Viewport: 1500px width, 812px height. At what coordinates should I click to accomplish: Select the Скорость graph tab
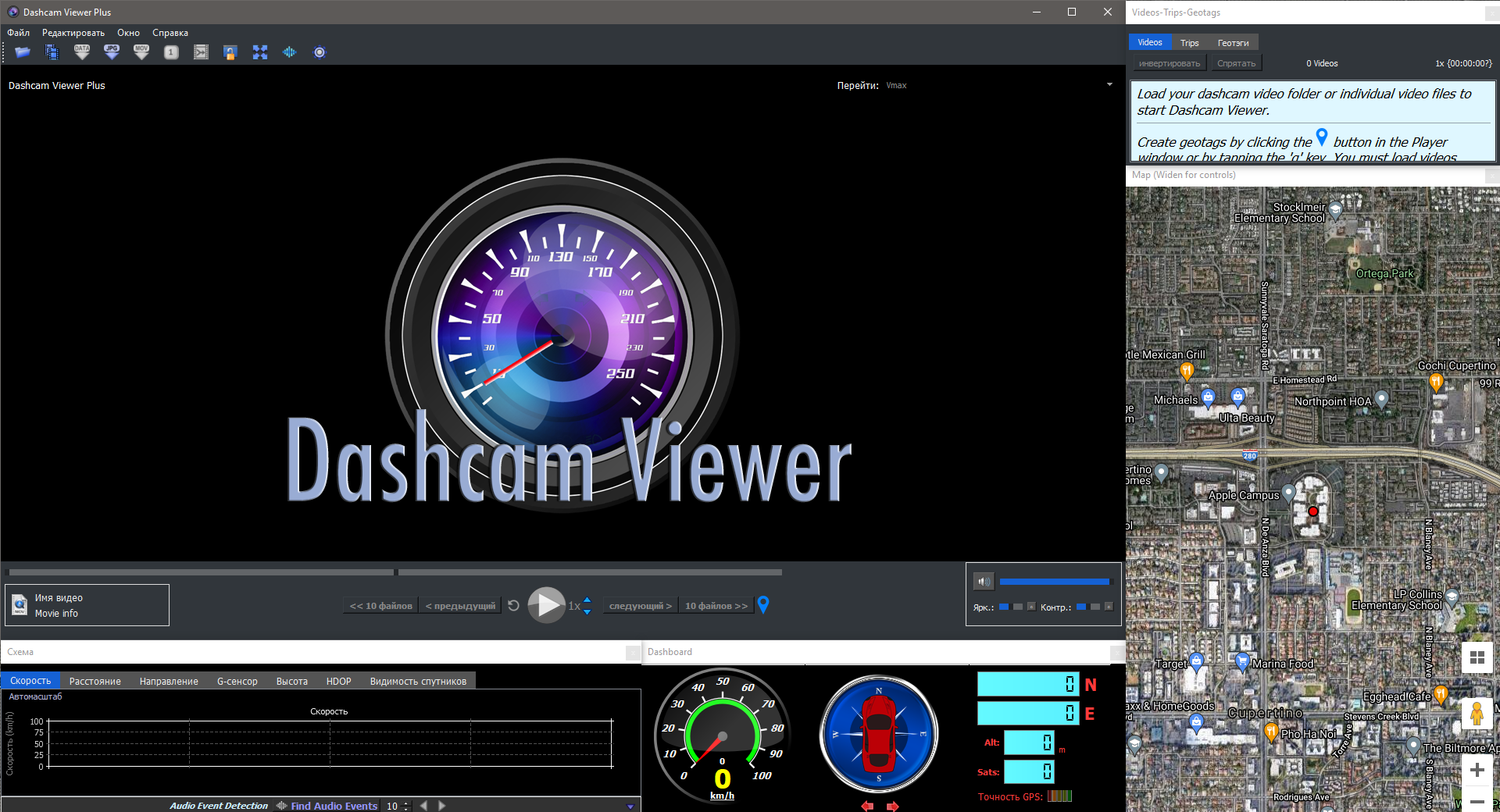click(x=30, y=681)
